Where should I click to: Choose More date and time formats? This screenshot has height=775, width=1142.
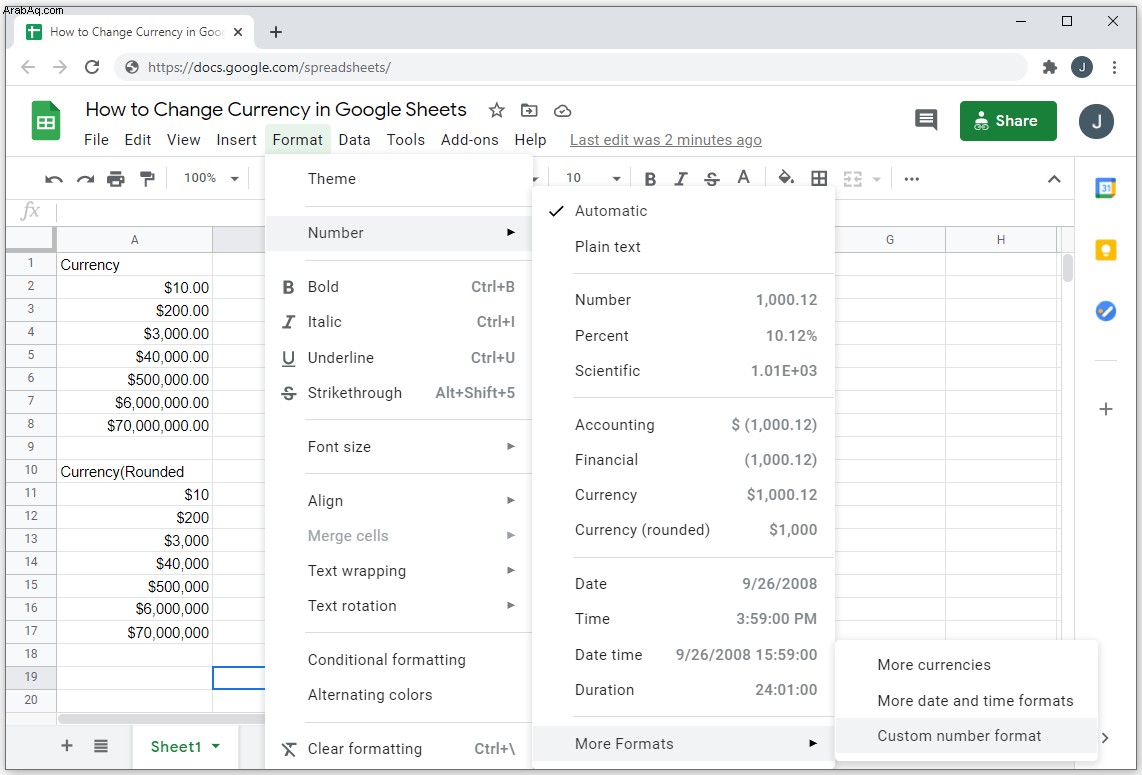[966, 700]
